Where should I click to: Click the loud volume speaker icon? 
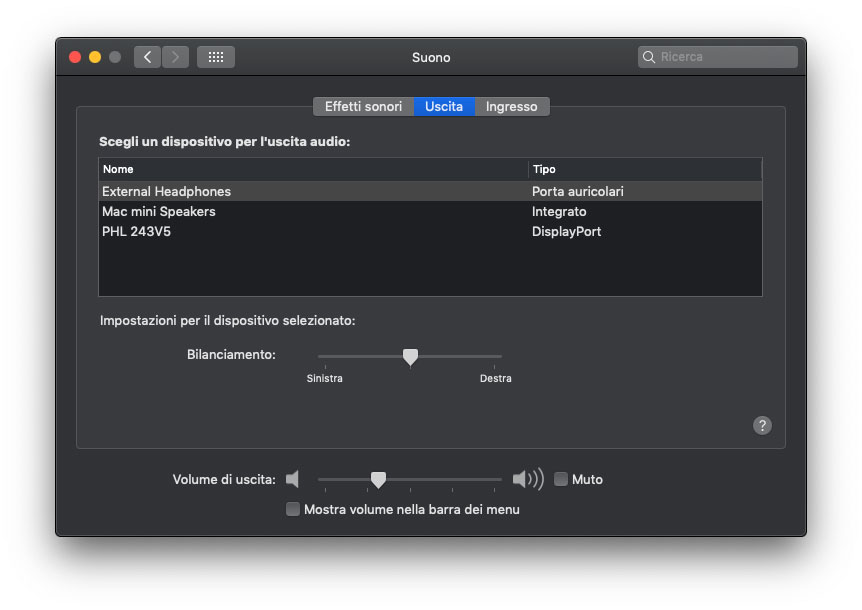coord(527,479)
